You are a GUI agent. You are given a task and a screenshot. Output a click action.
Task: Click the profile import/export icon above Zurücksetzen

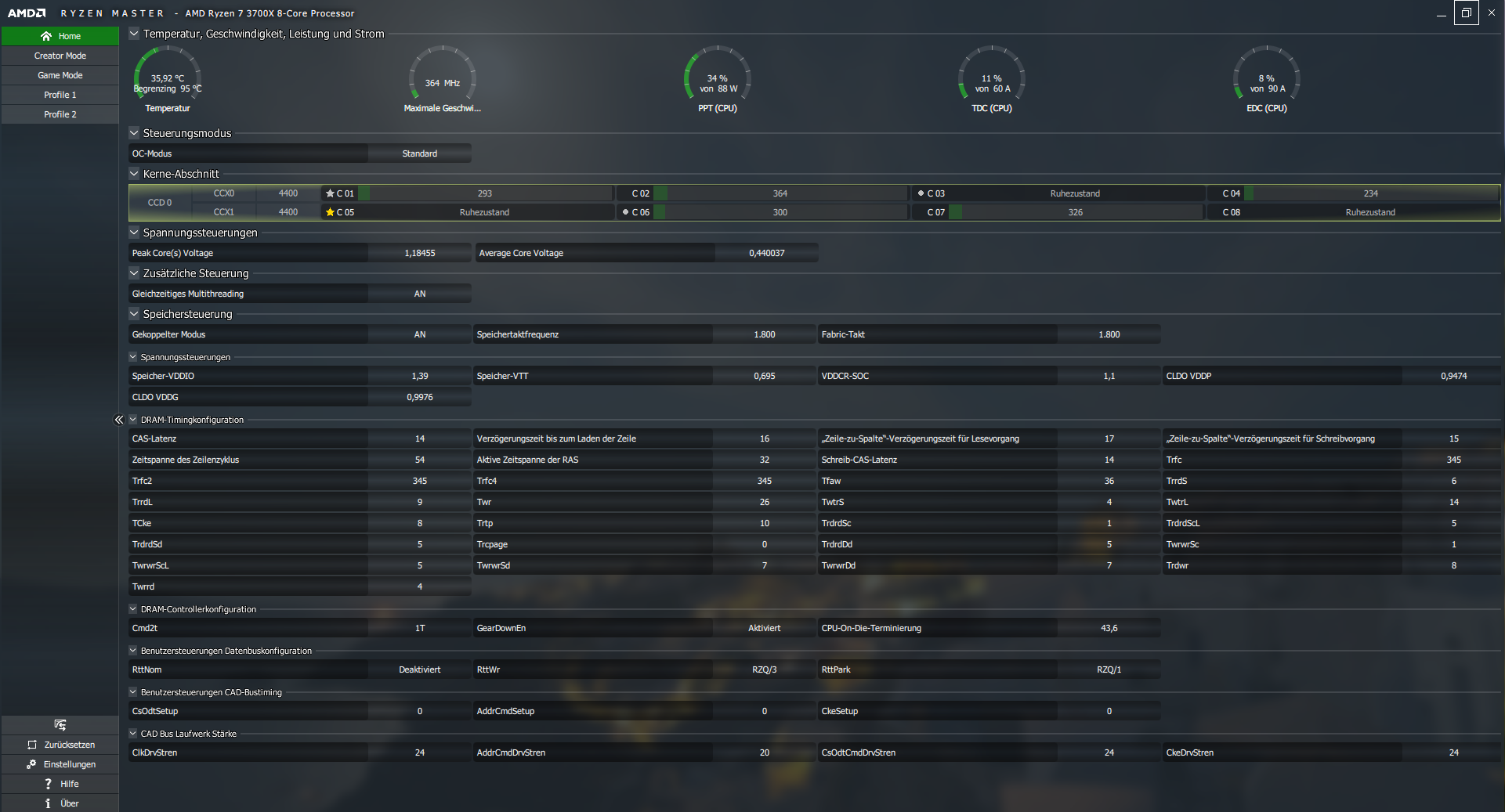coord(60,725)
